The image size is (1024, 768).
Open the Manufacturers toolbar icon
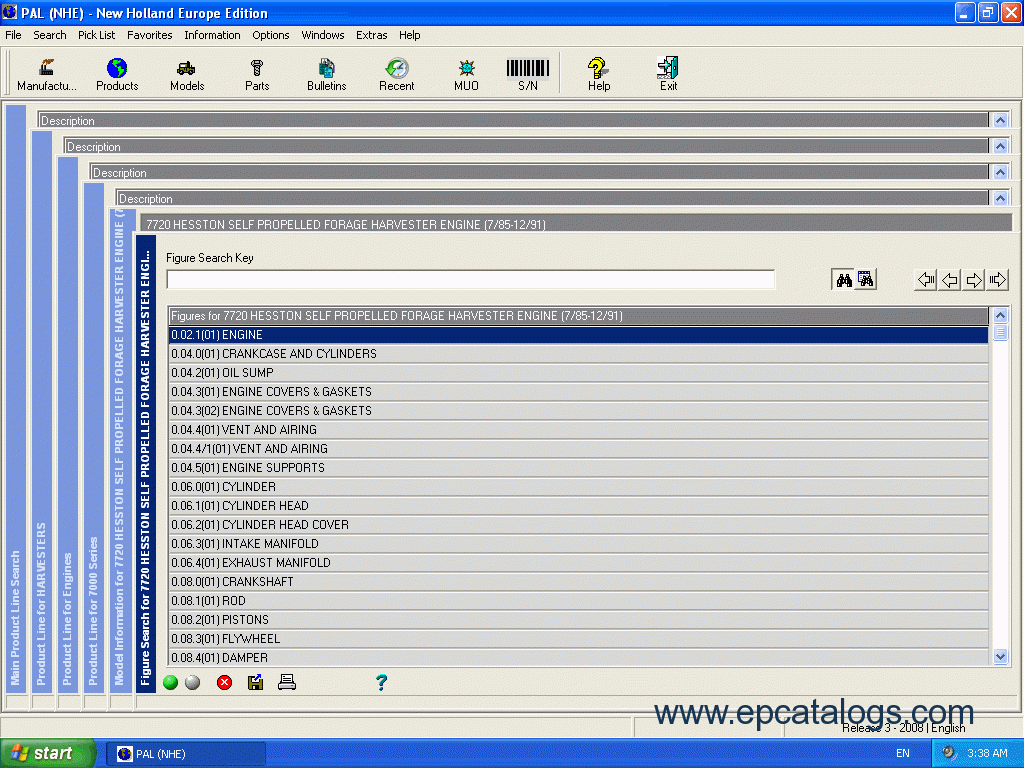46,74
